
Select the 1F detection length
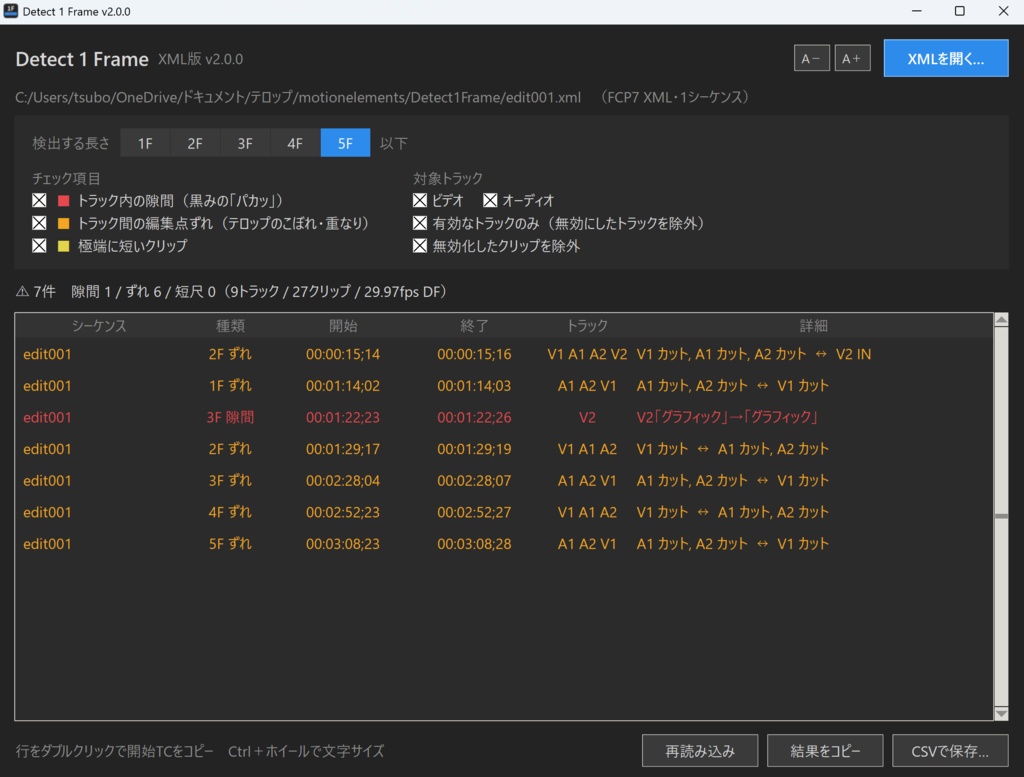145,143
